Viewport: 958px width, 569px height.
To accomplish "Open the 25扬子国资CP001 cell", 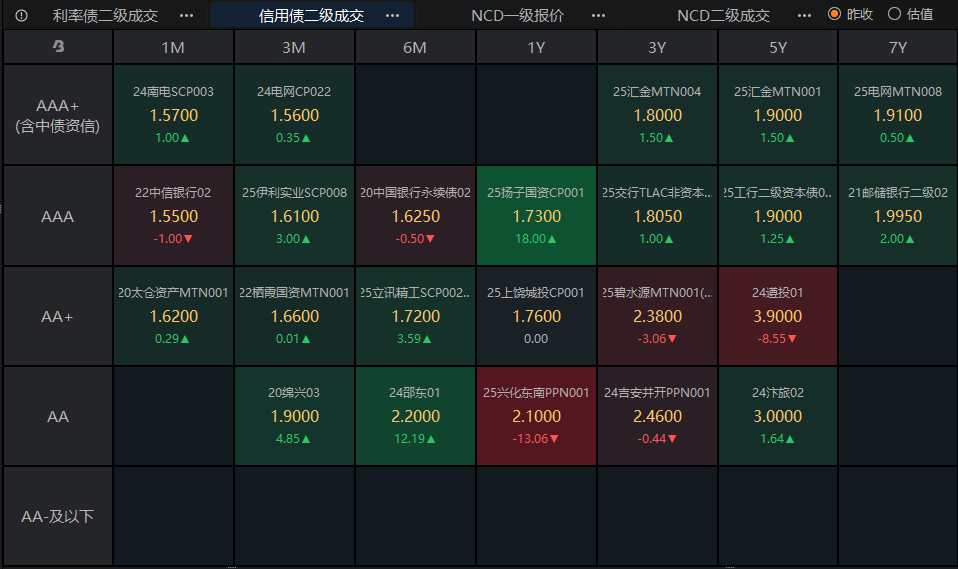I will pos(536,216).
